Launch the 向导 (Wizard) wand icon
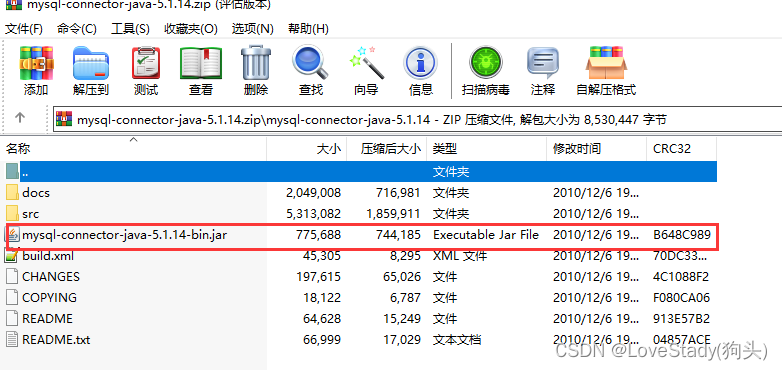Screen dimensions: 782x370 (x=367, y=70)
